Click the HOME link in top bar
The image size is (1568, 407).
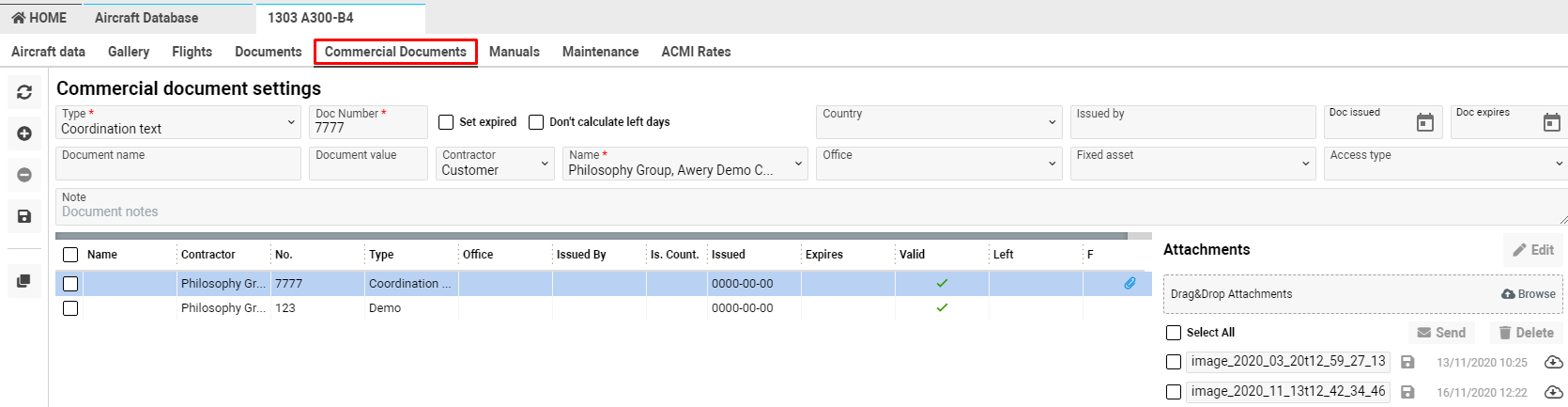(39, 18)
